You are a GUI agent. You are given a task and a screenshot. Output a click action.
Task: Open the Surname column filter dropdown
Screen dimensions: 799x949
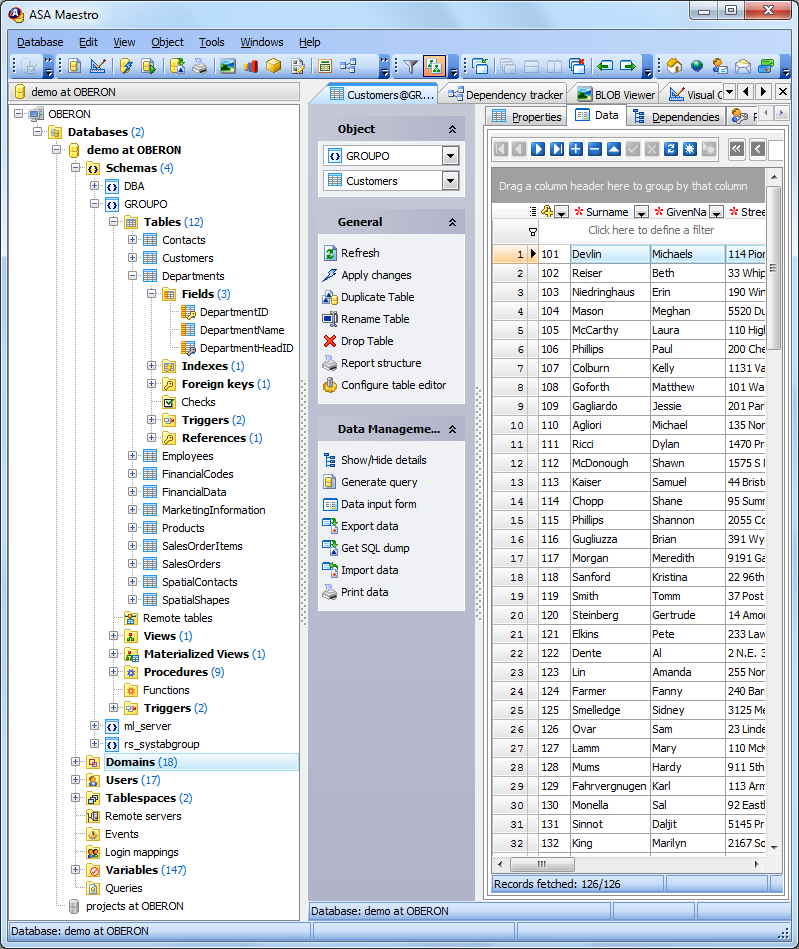(641, 212)
